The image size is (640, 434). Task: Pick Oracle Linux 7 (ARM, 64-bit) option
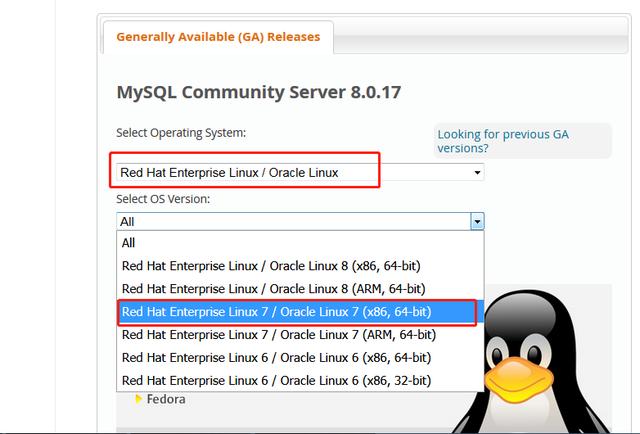coord(300,335)
